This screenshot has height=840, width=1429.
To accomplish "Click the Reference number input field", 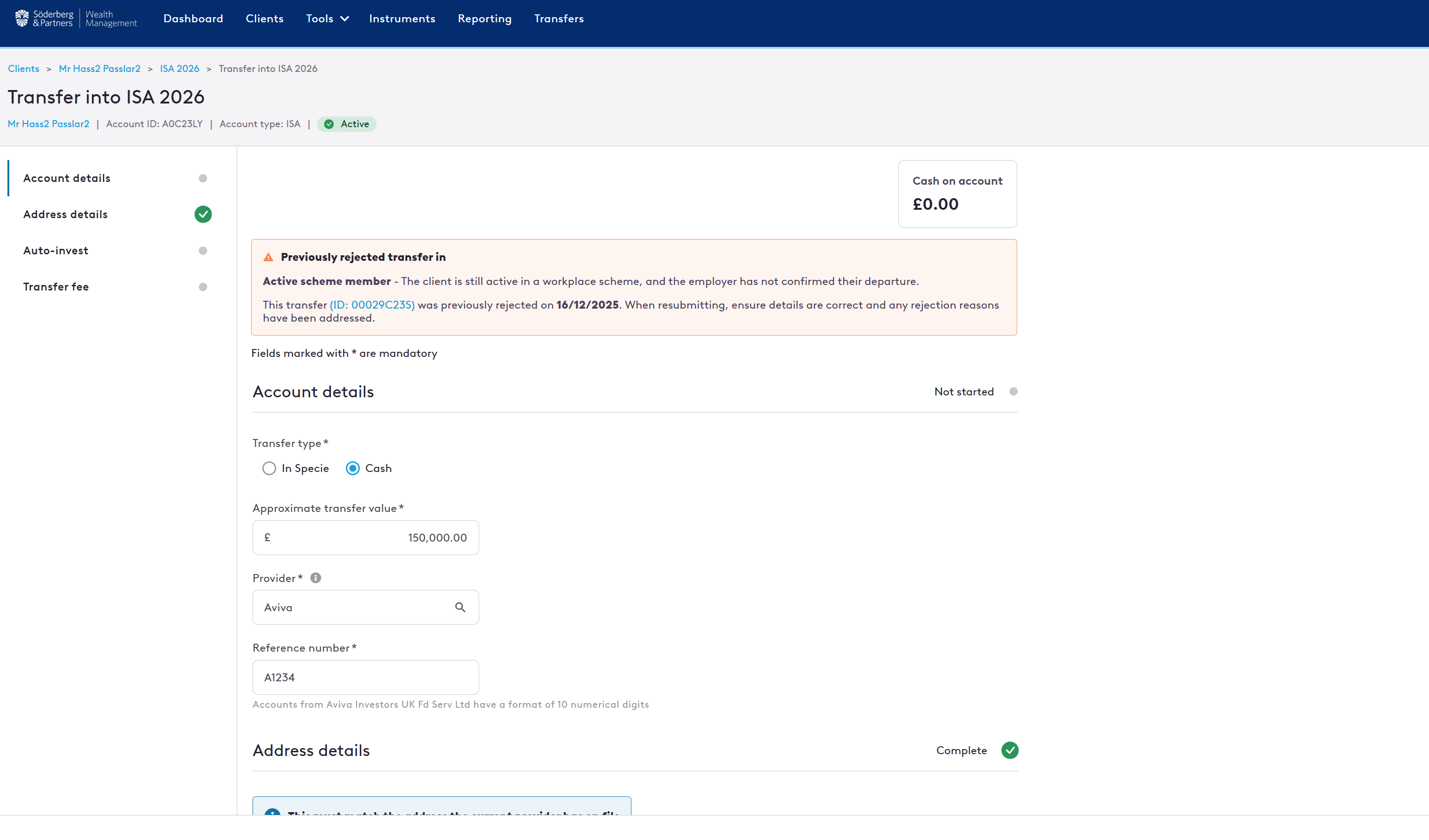I will point(365,677).
